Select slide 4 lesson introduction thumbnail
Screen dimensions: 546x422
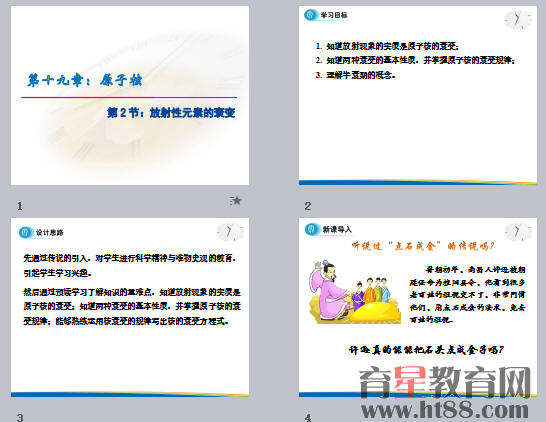coord(418,307)
